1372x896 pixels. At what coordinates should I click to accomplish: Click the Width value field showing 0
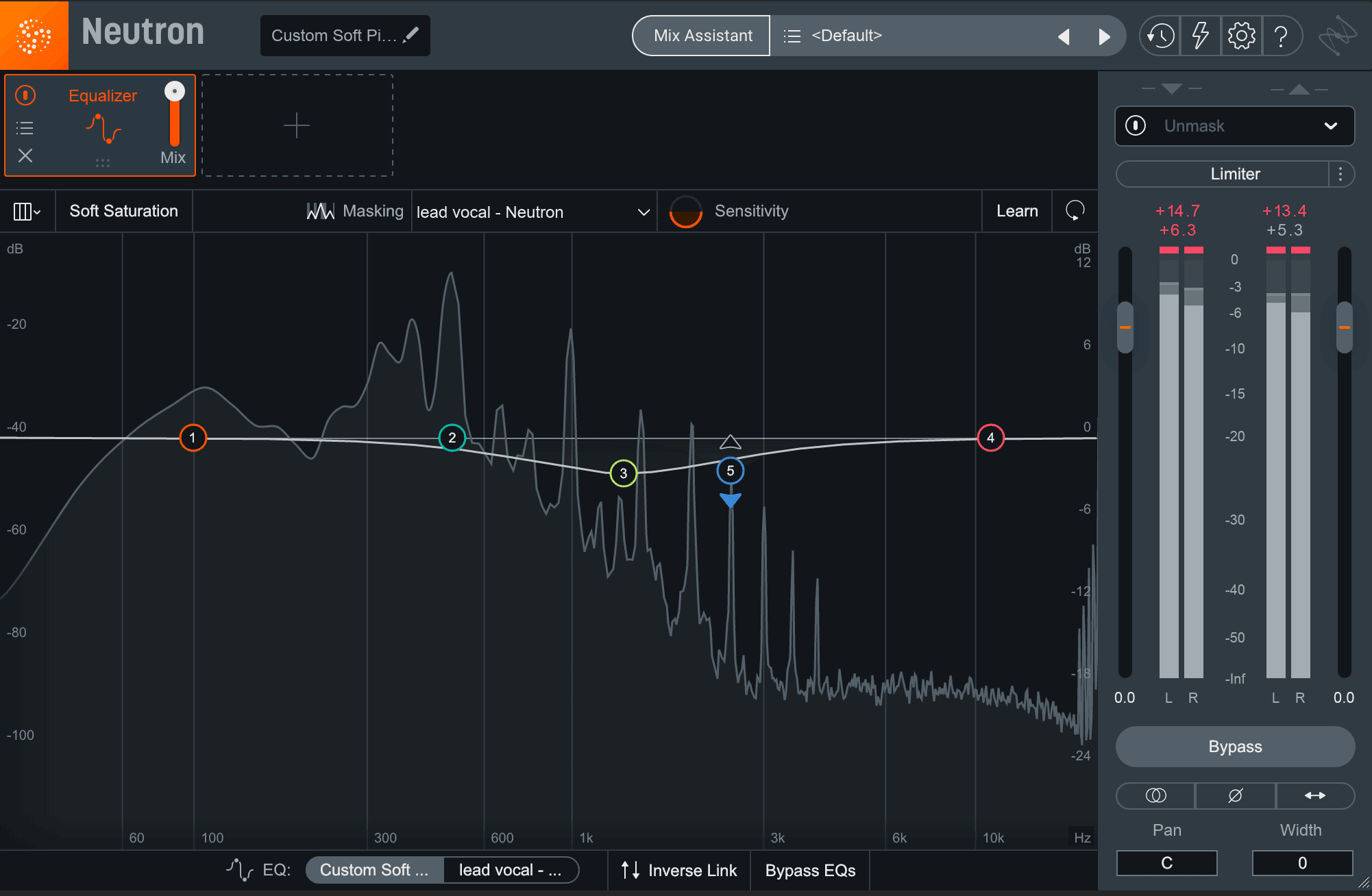pyautogui.click(x=1302, y=863)
